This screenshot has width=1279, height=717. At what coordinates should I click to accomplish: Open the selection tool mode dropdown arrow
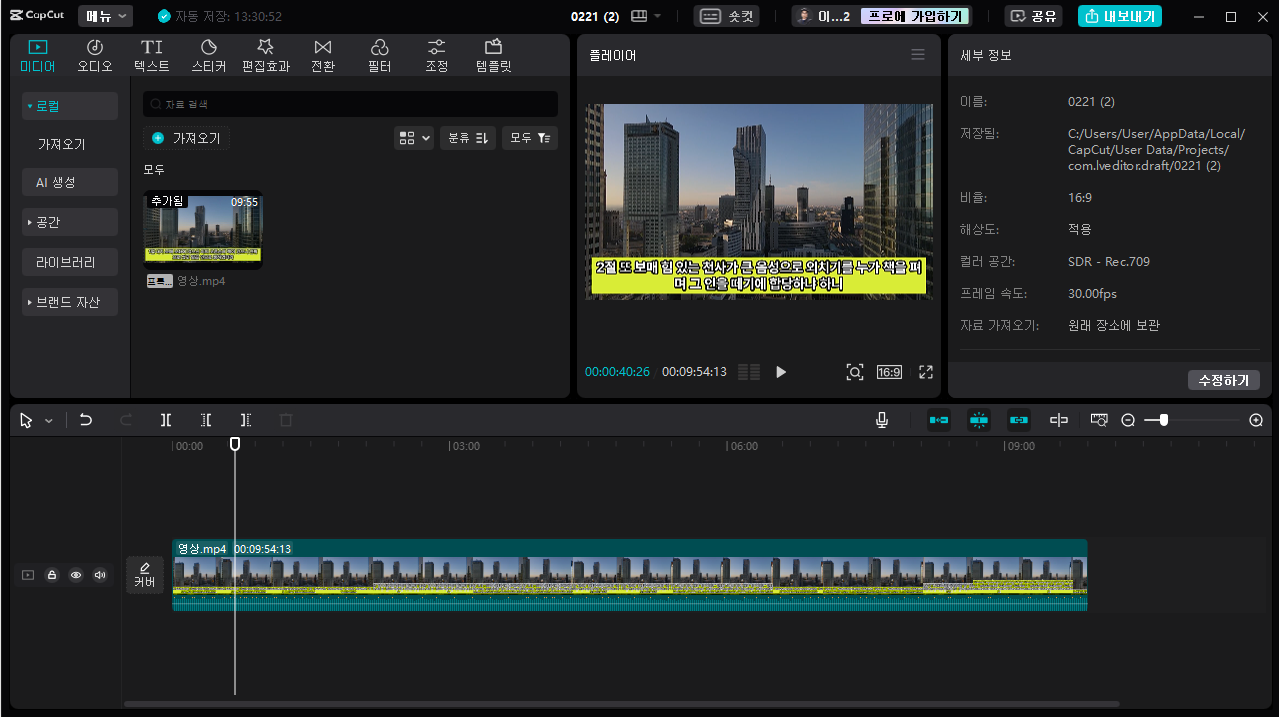49,421
